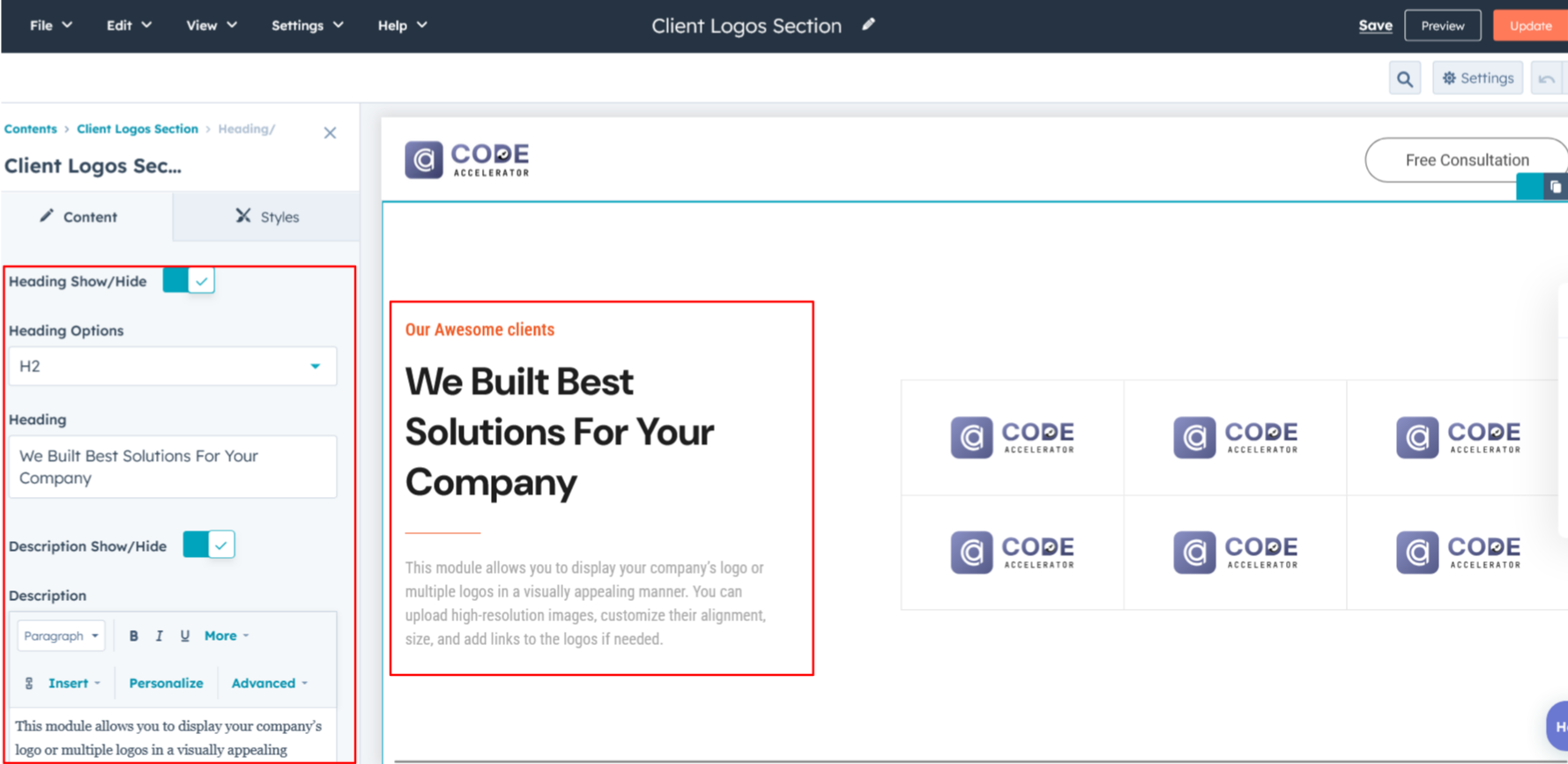Apply underline formatting in description editor
Image resolution: width=1568 pixels, height=764 pixels.
(185, 635)
